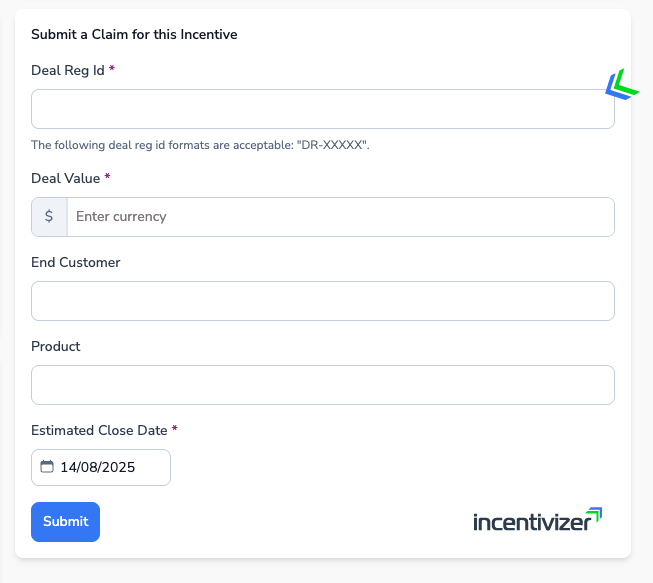
Task: Click the incentivizer wordmark logo text
Action: [530, 522]
